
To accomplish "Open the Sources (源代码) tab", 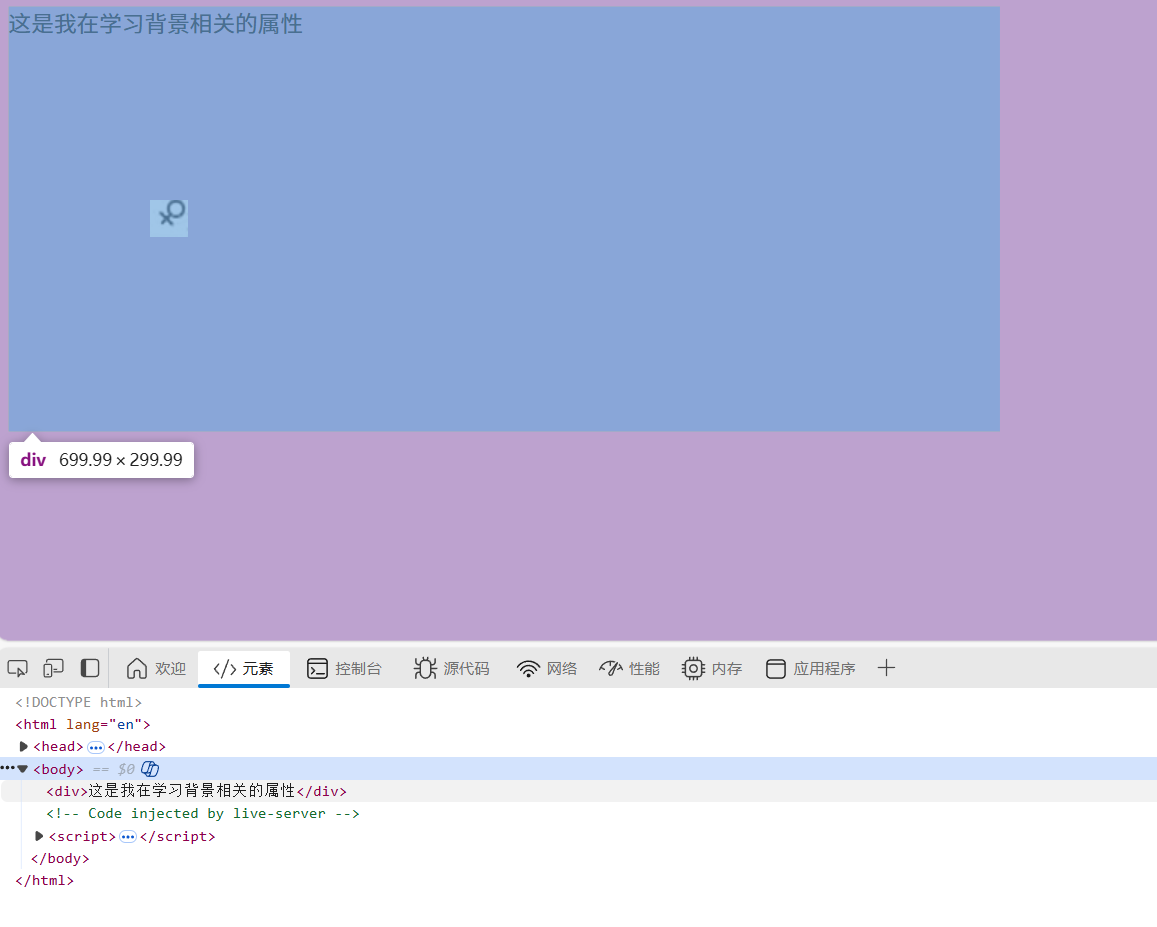I will tap(451, 669).
